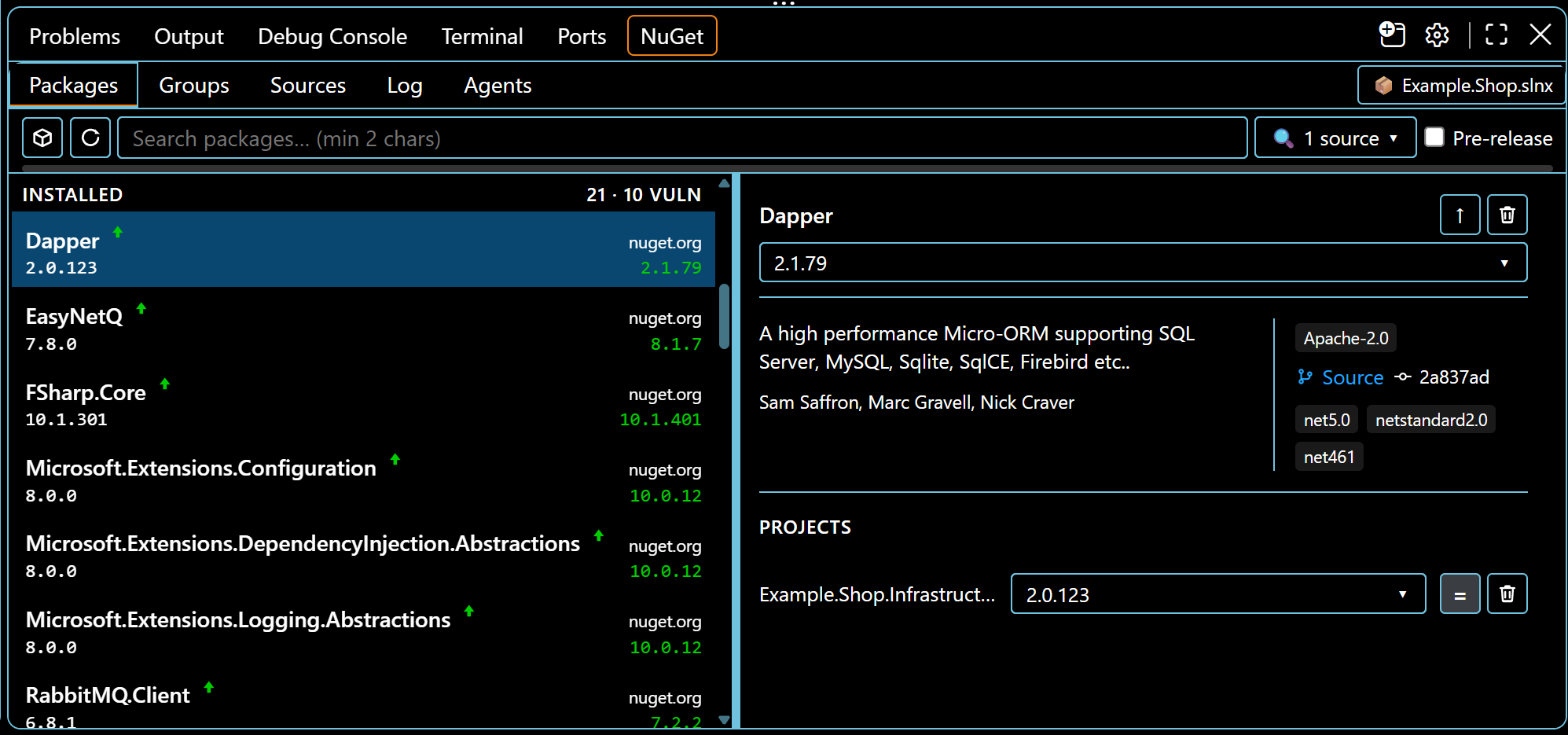The height and width of the screenshot is (735, 1568).
Task: Open the Source repository link
Action: (x=1352, y=377)
